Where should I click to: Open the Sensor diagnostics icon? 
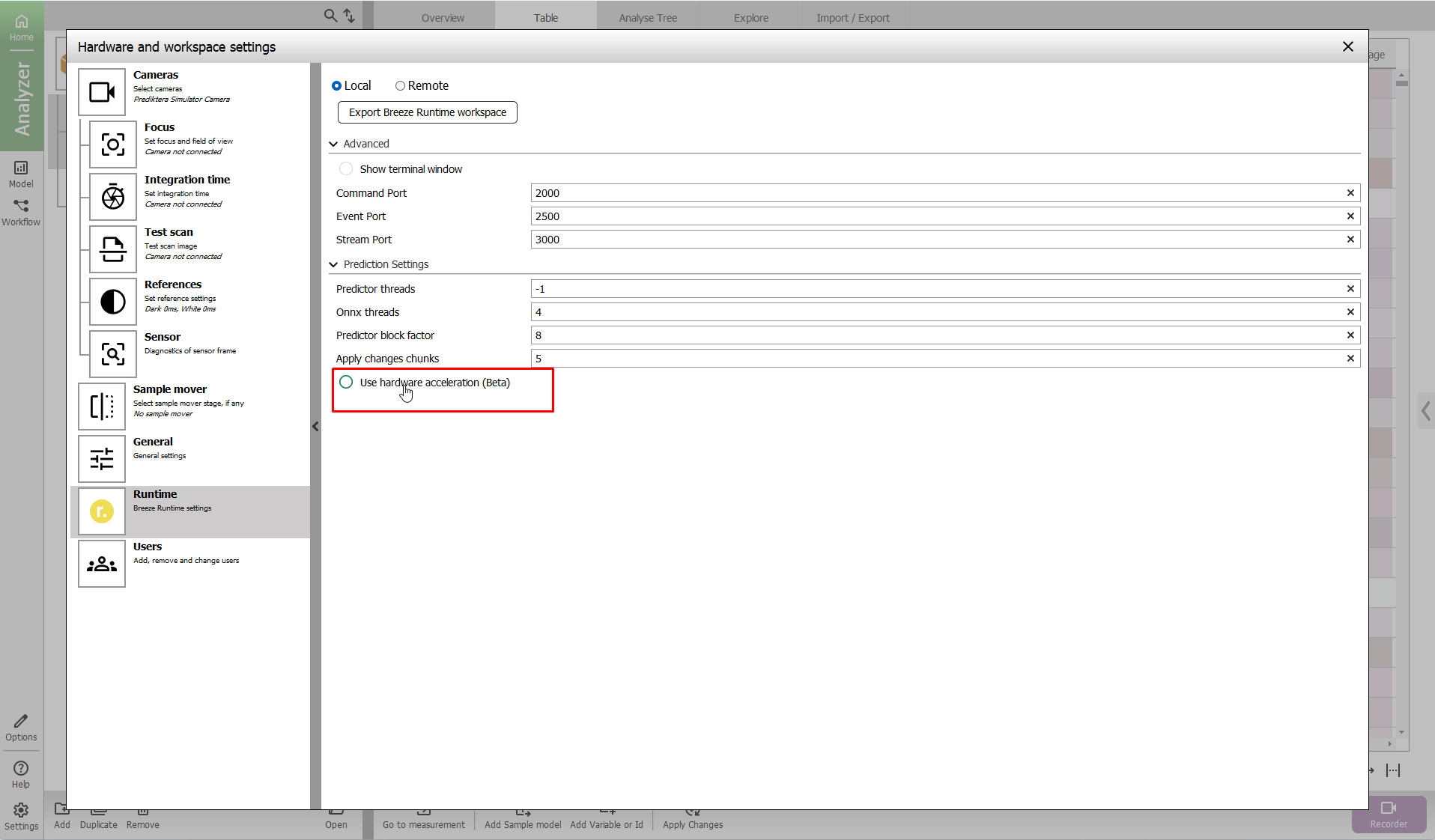(x=113, y=354)
